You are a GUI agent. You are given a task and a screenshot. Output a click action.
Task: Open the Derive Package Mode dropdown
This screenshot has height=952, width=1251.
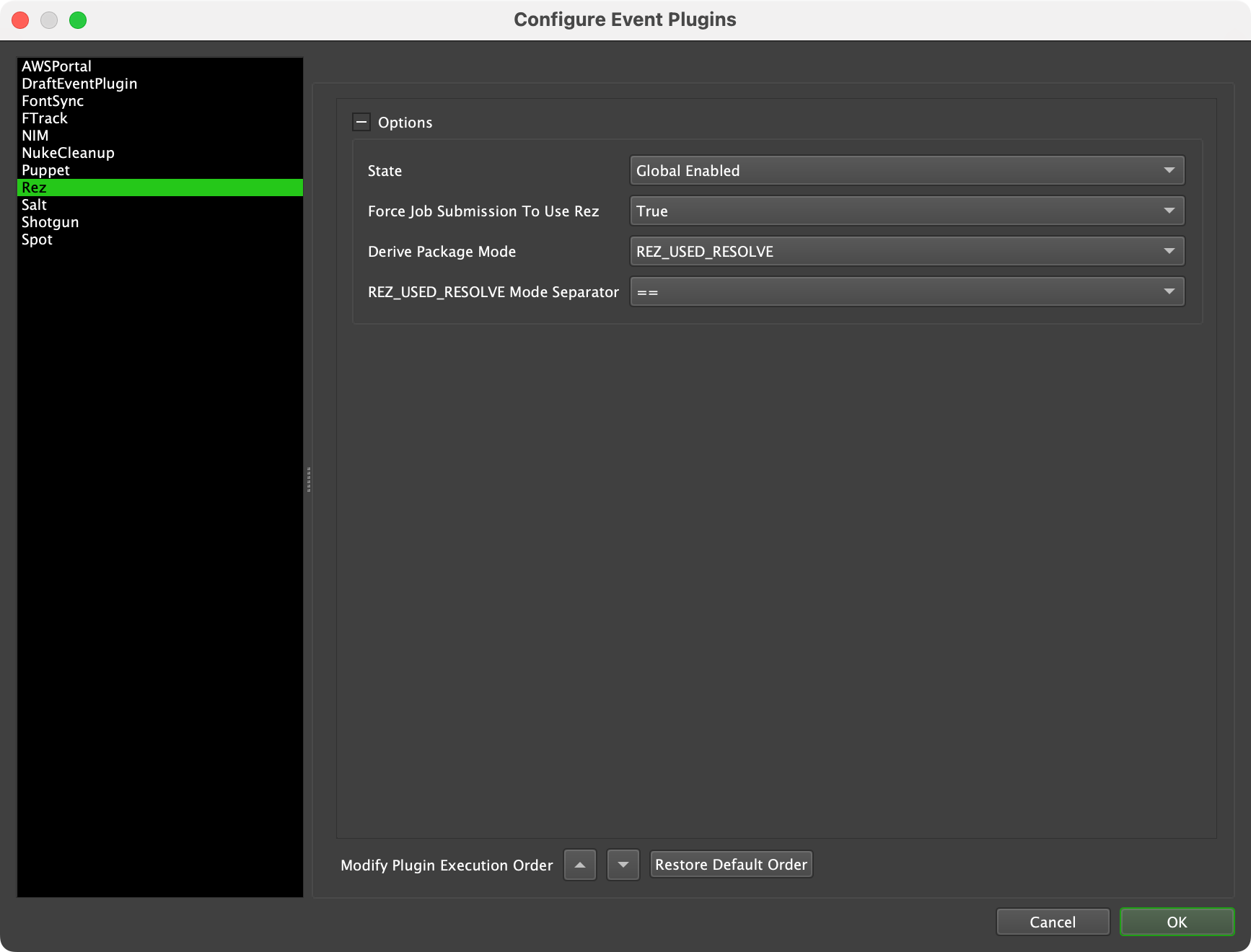click(907, 252)
